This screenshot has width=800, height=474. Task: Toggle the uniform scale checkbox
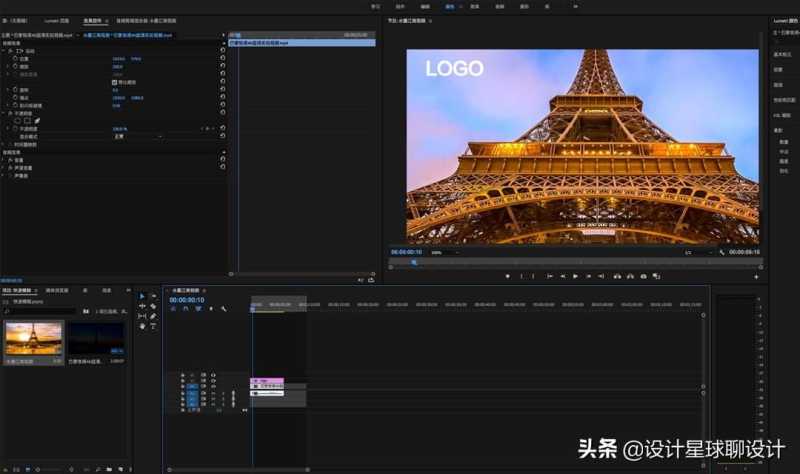click(113, 82)
